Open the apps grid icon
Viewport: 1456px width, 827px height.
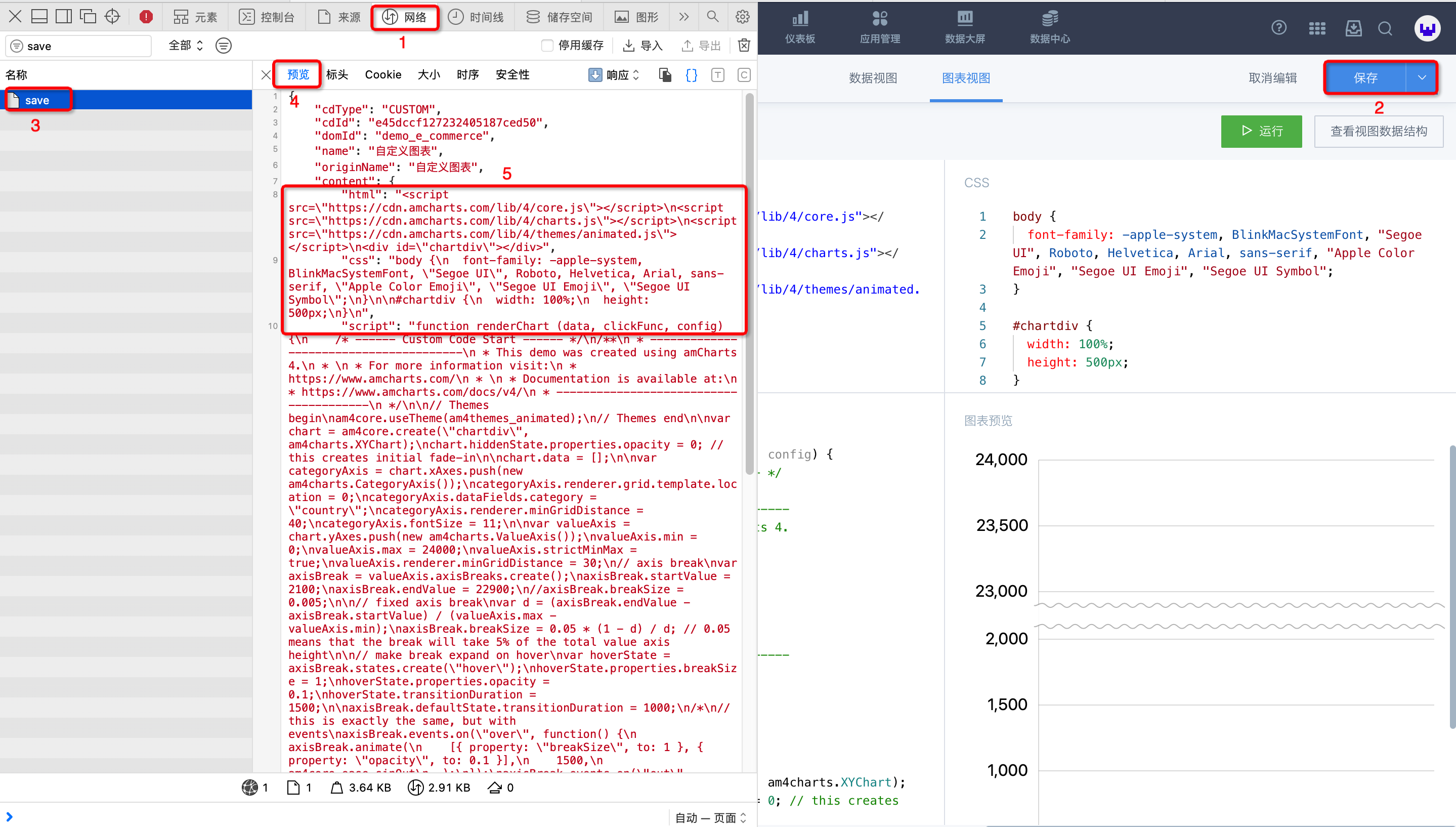tap(1317, 28)
